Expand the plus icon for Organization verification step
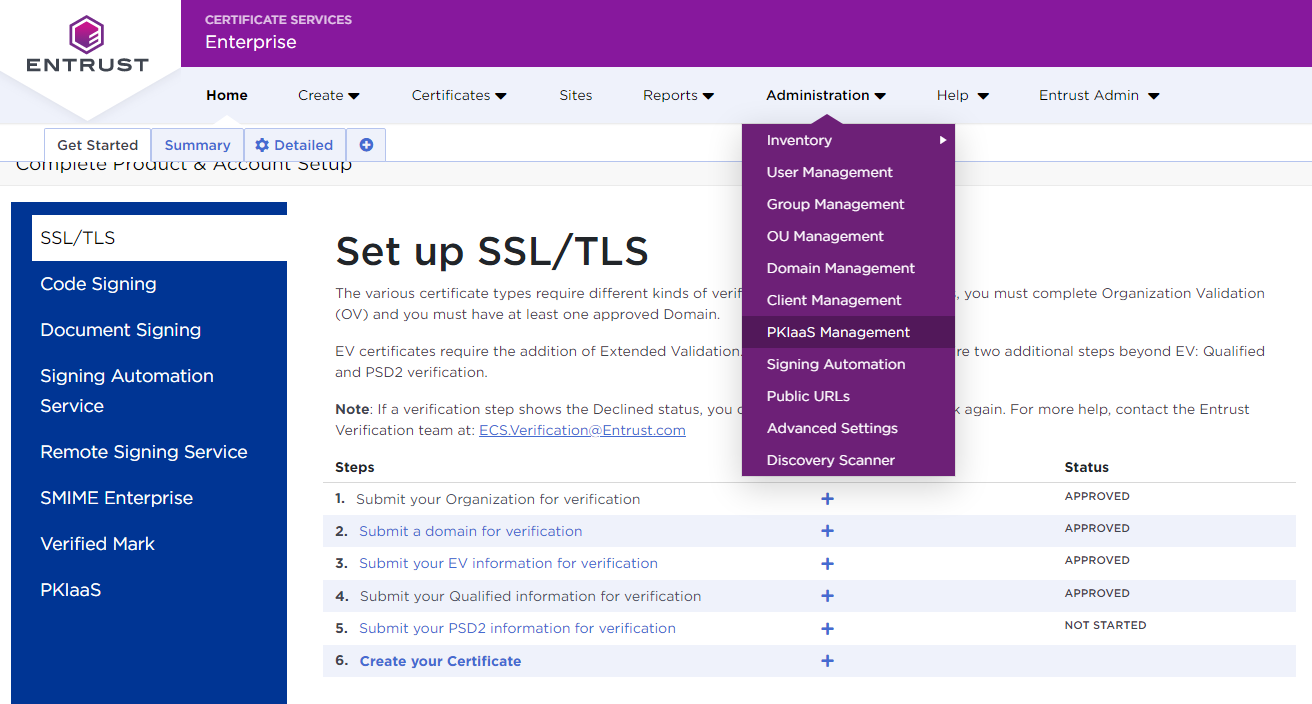Viewport: 1312px width, 704px height. [x=827, y=499]
